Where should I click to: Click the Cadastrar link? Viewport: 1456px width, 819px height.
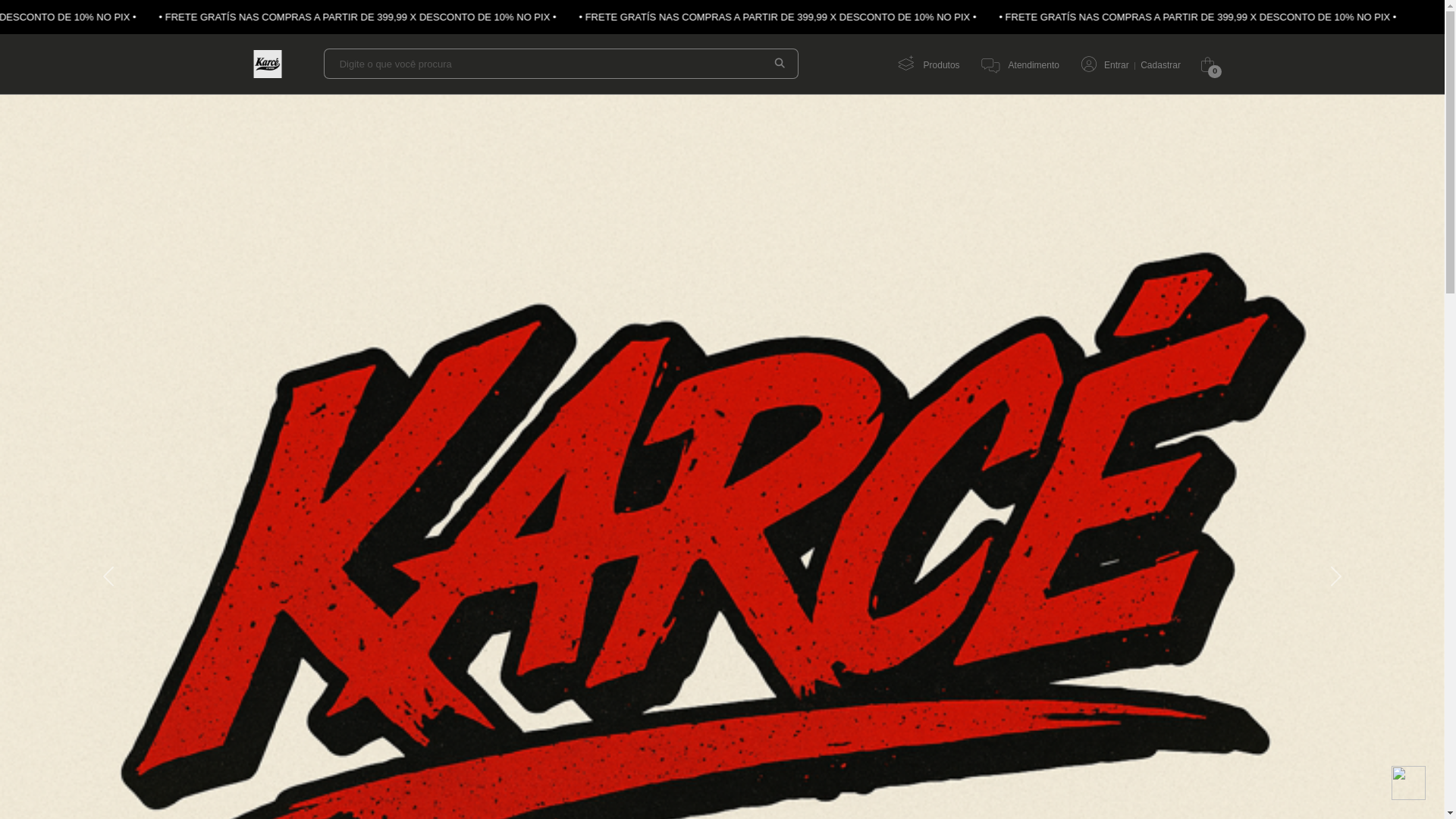pos(1160,65)
